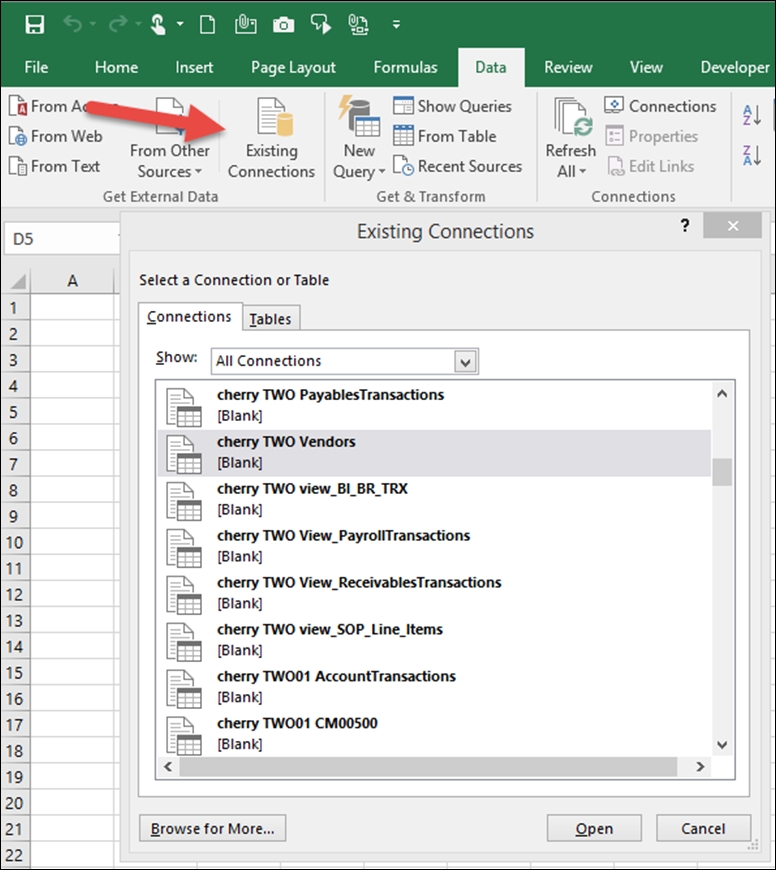Click the dialog Help question mark
This screenshot has width=776, height=870.
point(684,226)
